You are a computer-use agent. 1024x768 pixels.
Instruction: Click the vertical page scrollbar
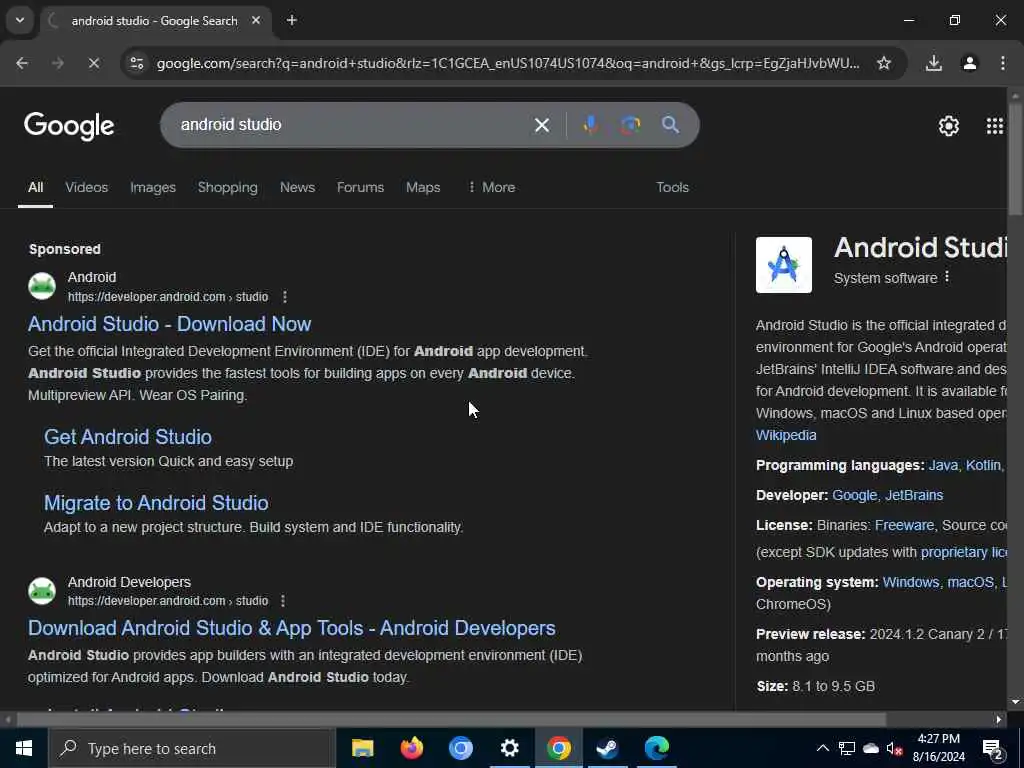coord(1015,159)
